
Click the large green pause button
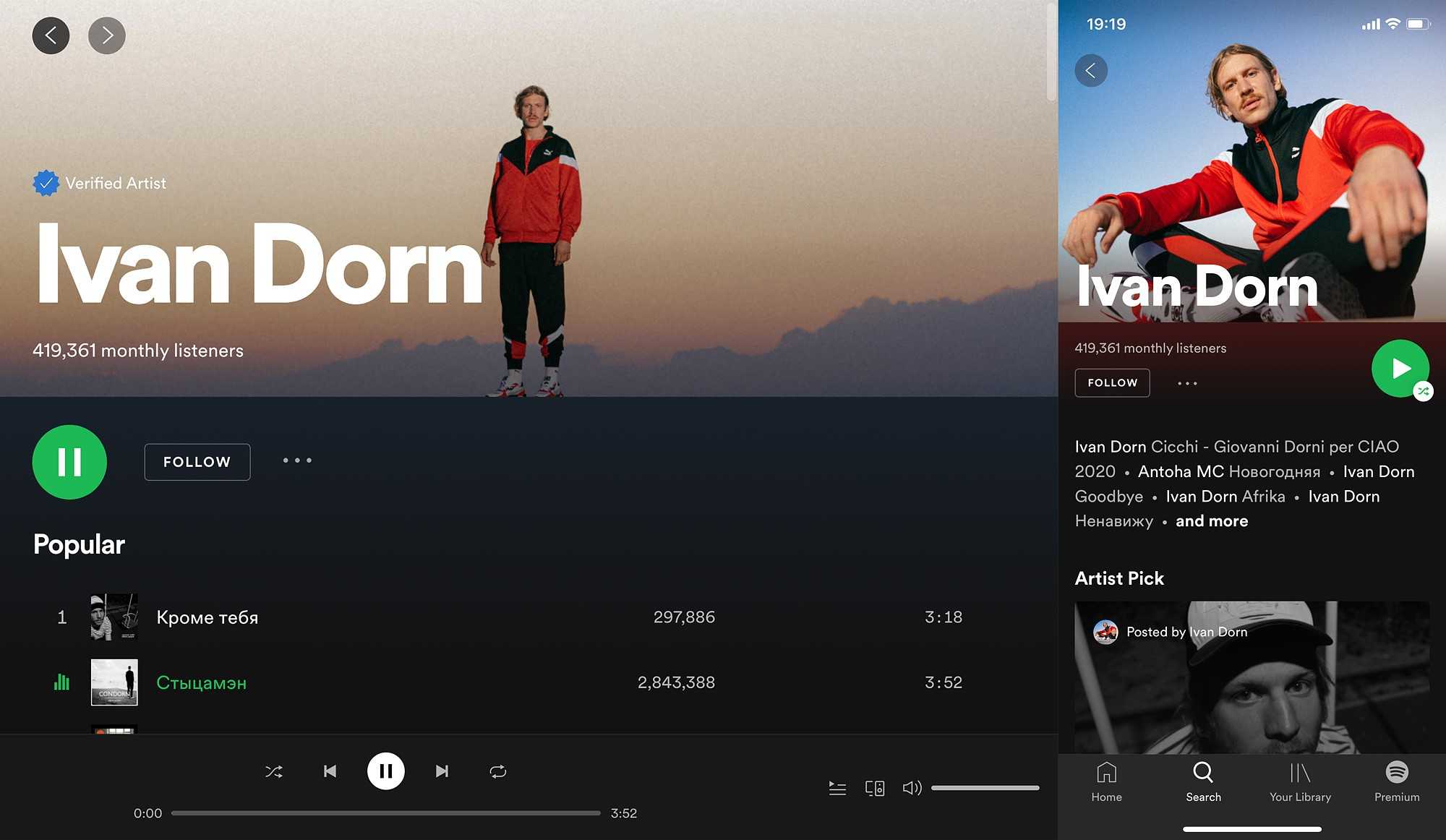[69, 462]
